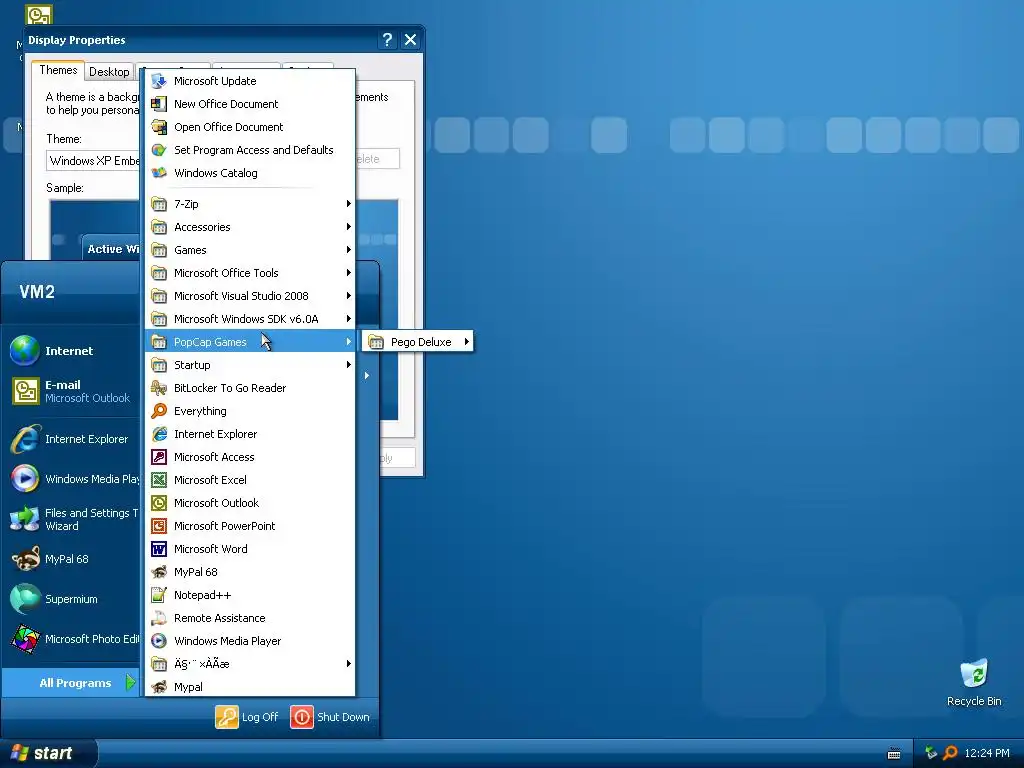Open Windows Catalog entry
Screen dimensions: 1024x768
click(x=250, y=173)
